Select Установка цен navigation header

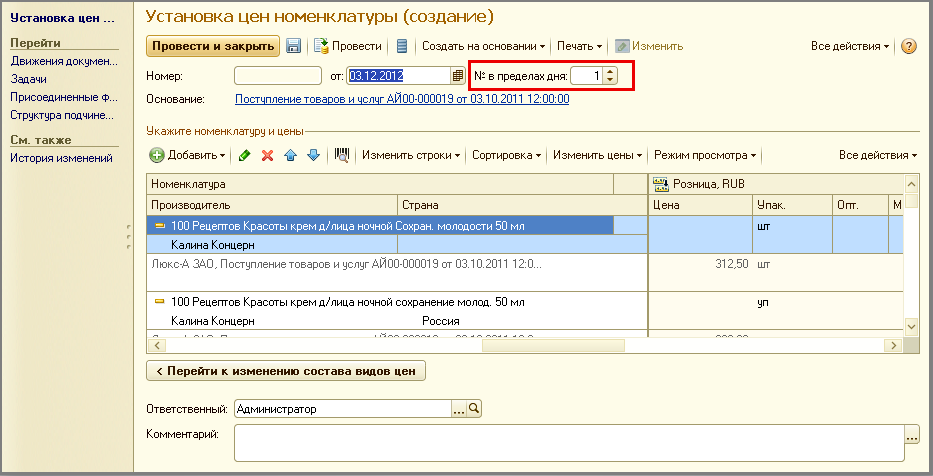click(x=62, y=18)
